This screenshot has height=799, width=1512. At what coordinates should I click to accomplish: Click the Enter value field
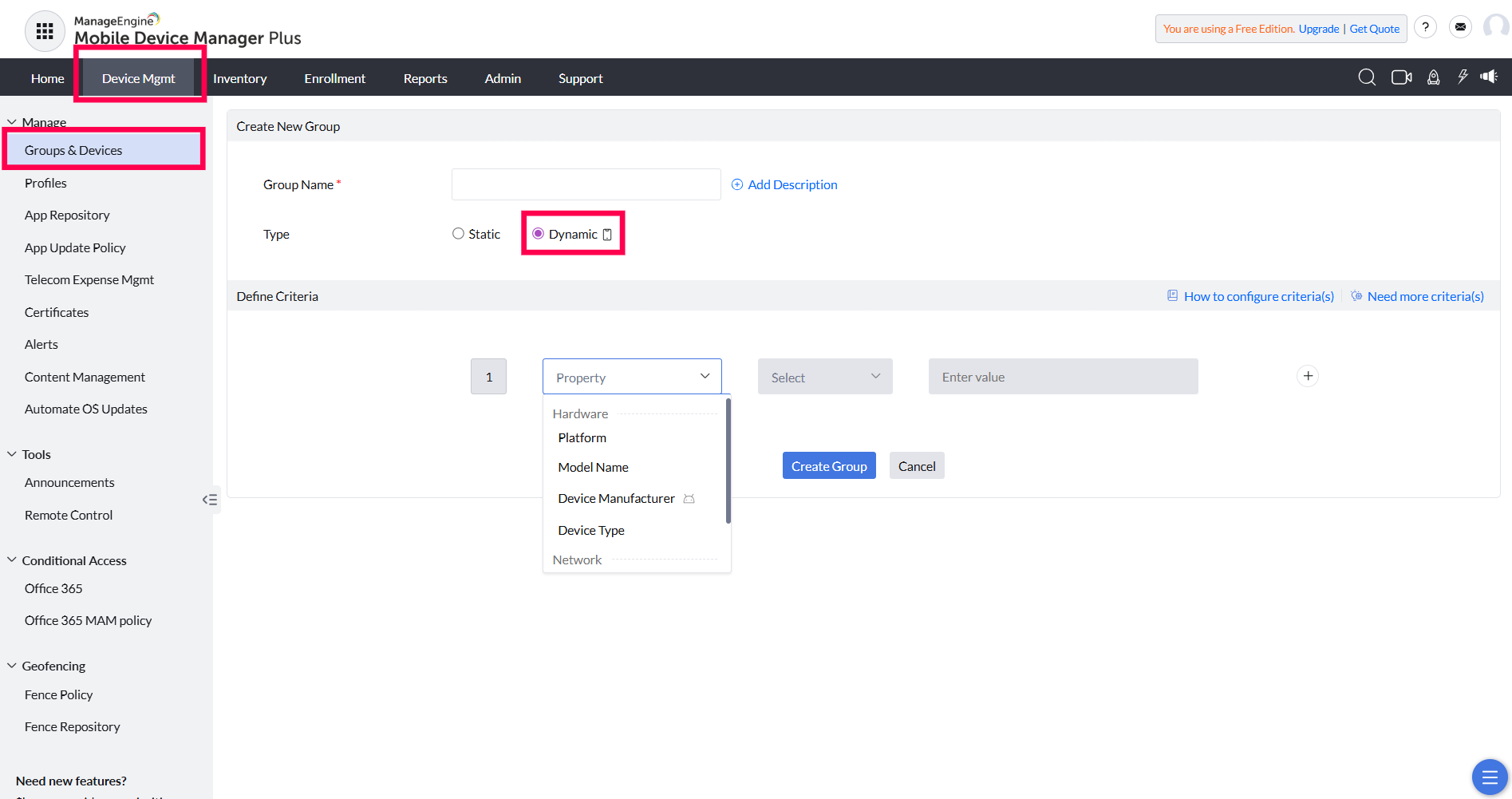pyautogui.click(x=1064, y=377)
